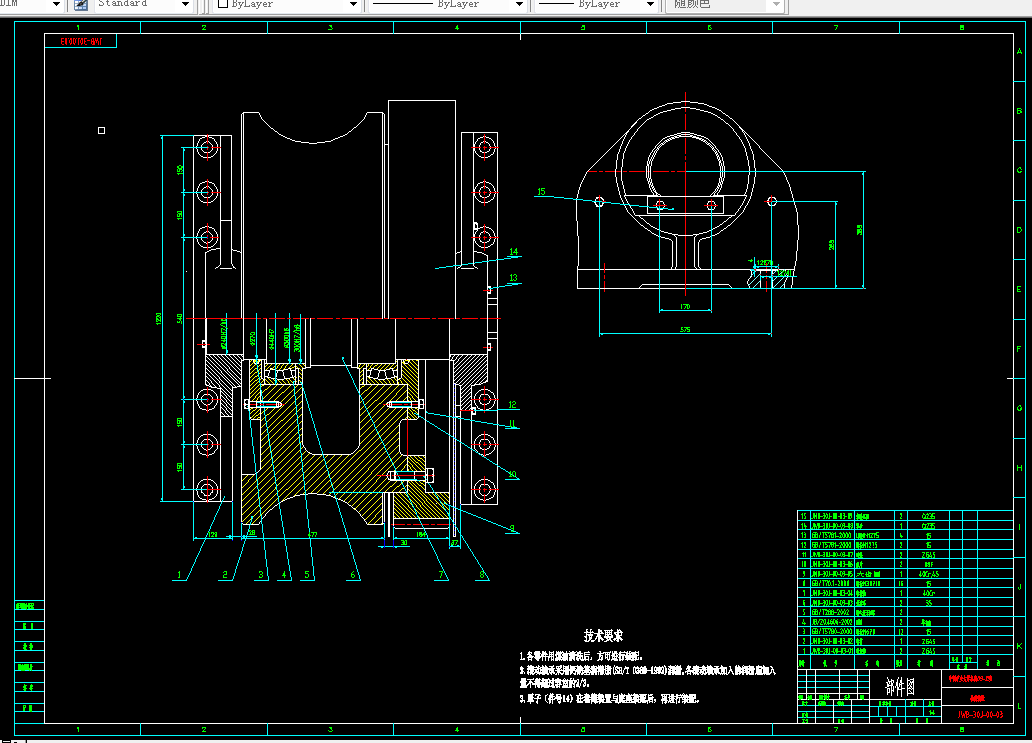The height and width of the screenshot is (743, 1032).
Task: Open the ByLayer linetype dropdown
Action: pyautogui.click(x=519, y=5)
